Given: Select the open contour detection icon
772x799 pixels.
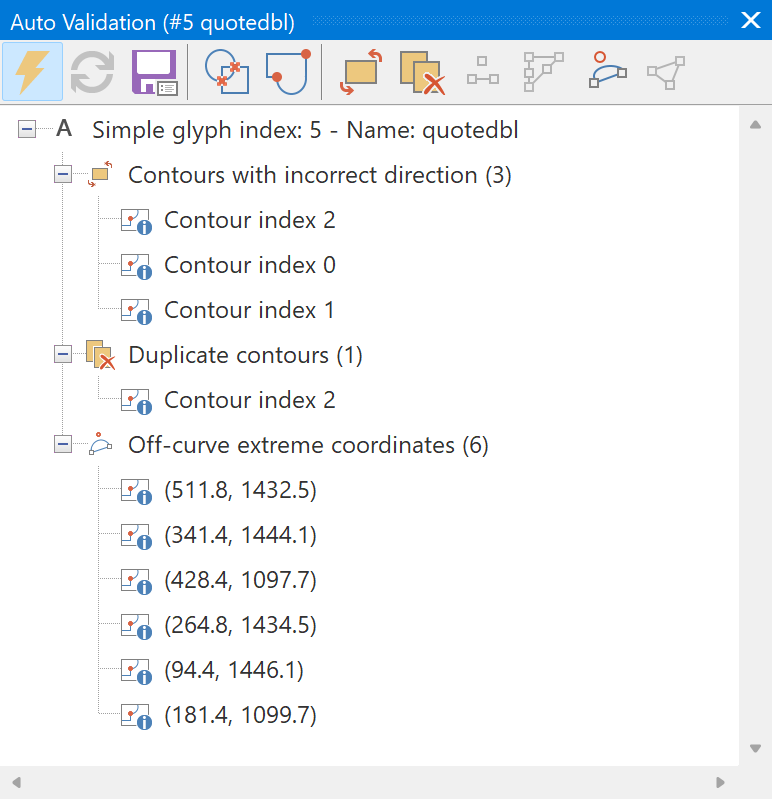Looking at the screenshot, I should click(x=288, y=72).
